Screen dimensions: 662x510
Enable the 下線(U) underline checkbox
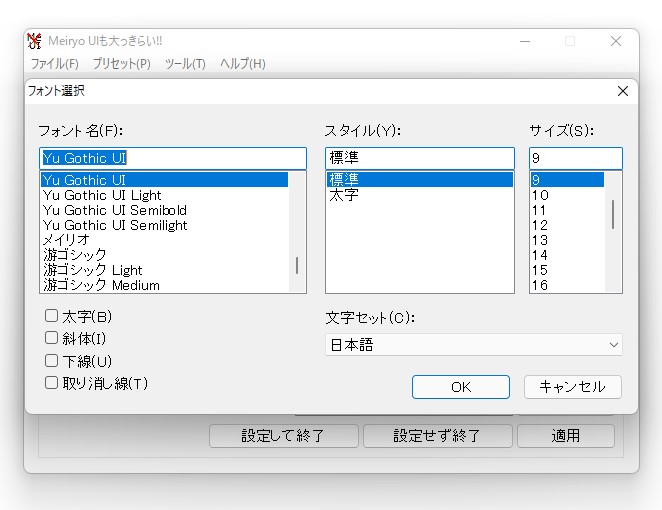[52, 361]
